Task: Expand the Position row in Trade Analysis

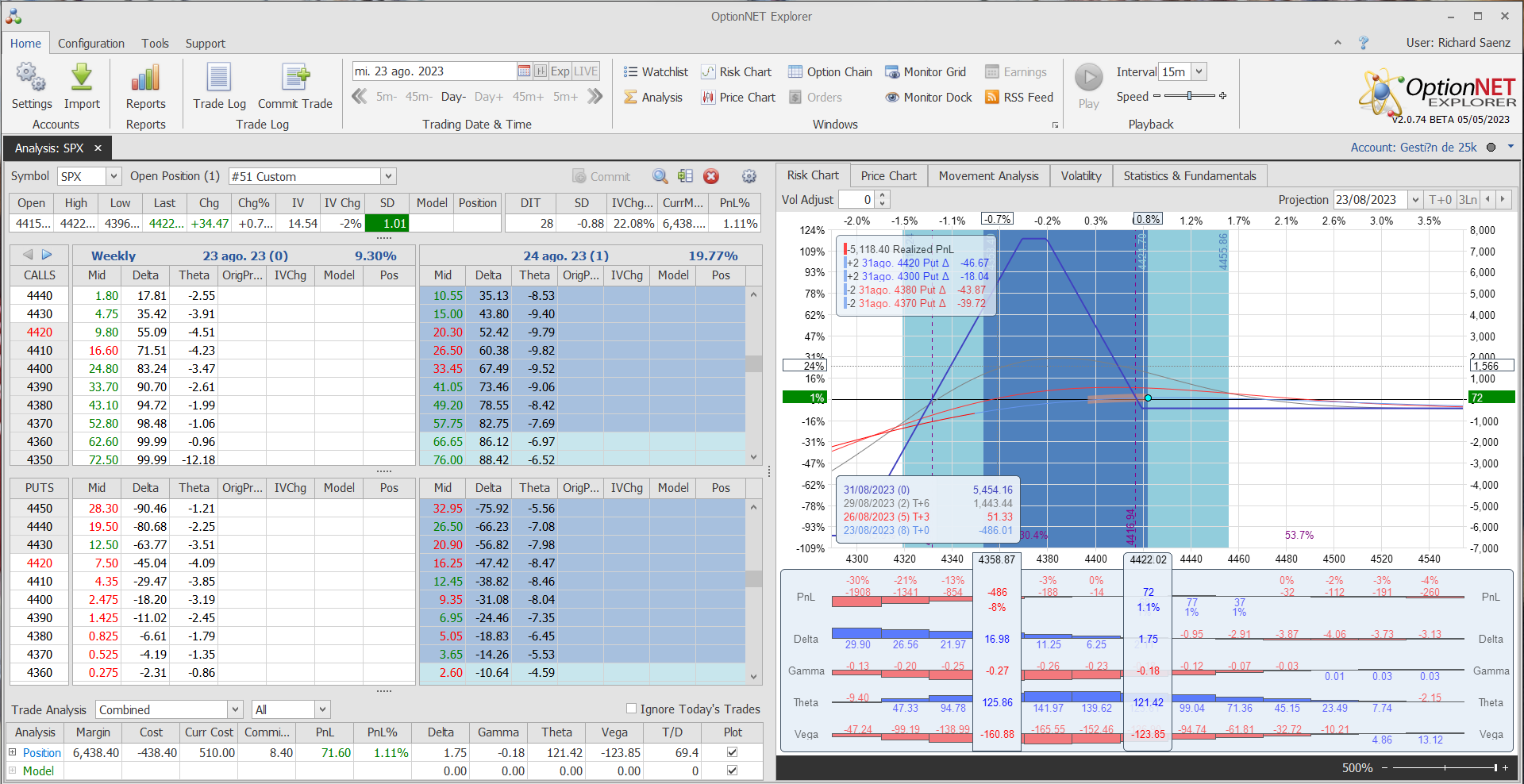Action: click(x=12, y=752)
